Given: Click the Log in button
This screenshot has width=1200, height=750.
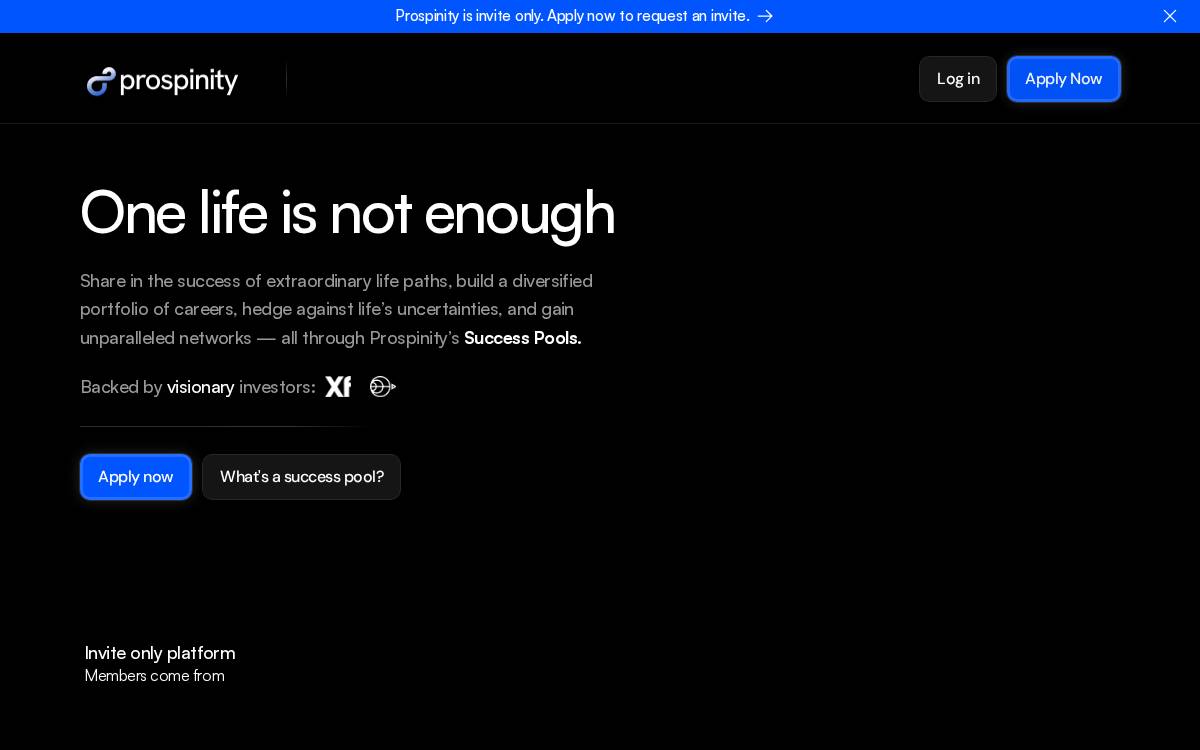Looking at the screenshot, I should point(958,79).
